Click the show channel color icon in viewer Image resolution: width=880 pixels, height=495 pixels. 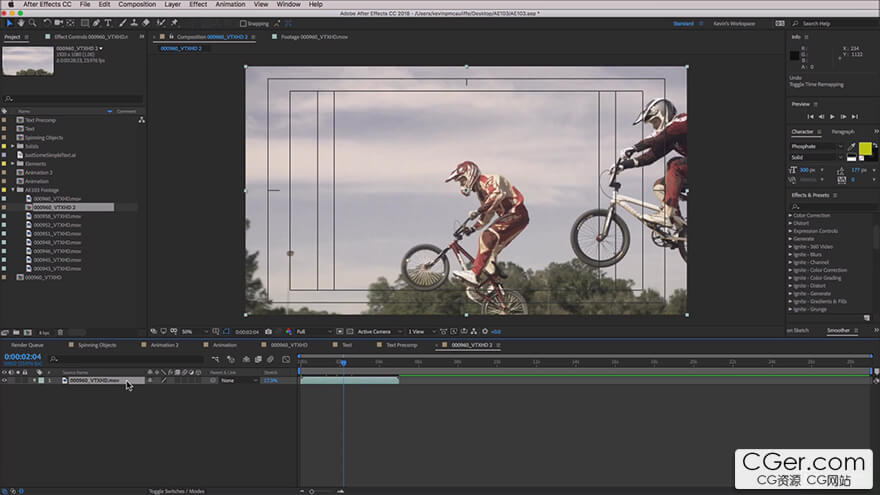pos(288,332)
